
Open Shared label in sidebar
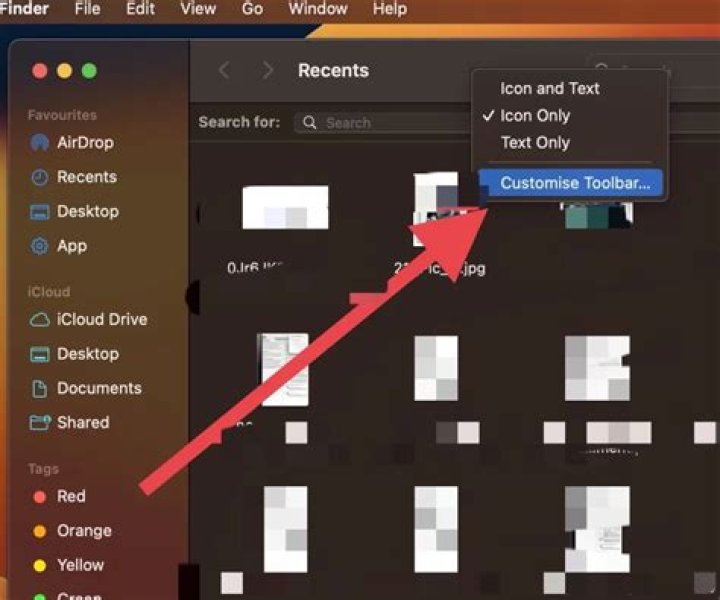(83, 422)
